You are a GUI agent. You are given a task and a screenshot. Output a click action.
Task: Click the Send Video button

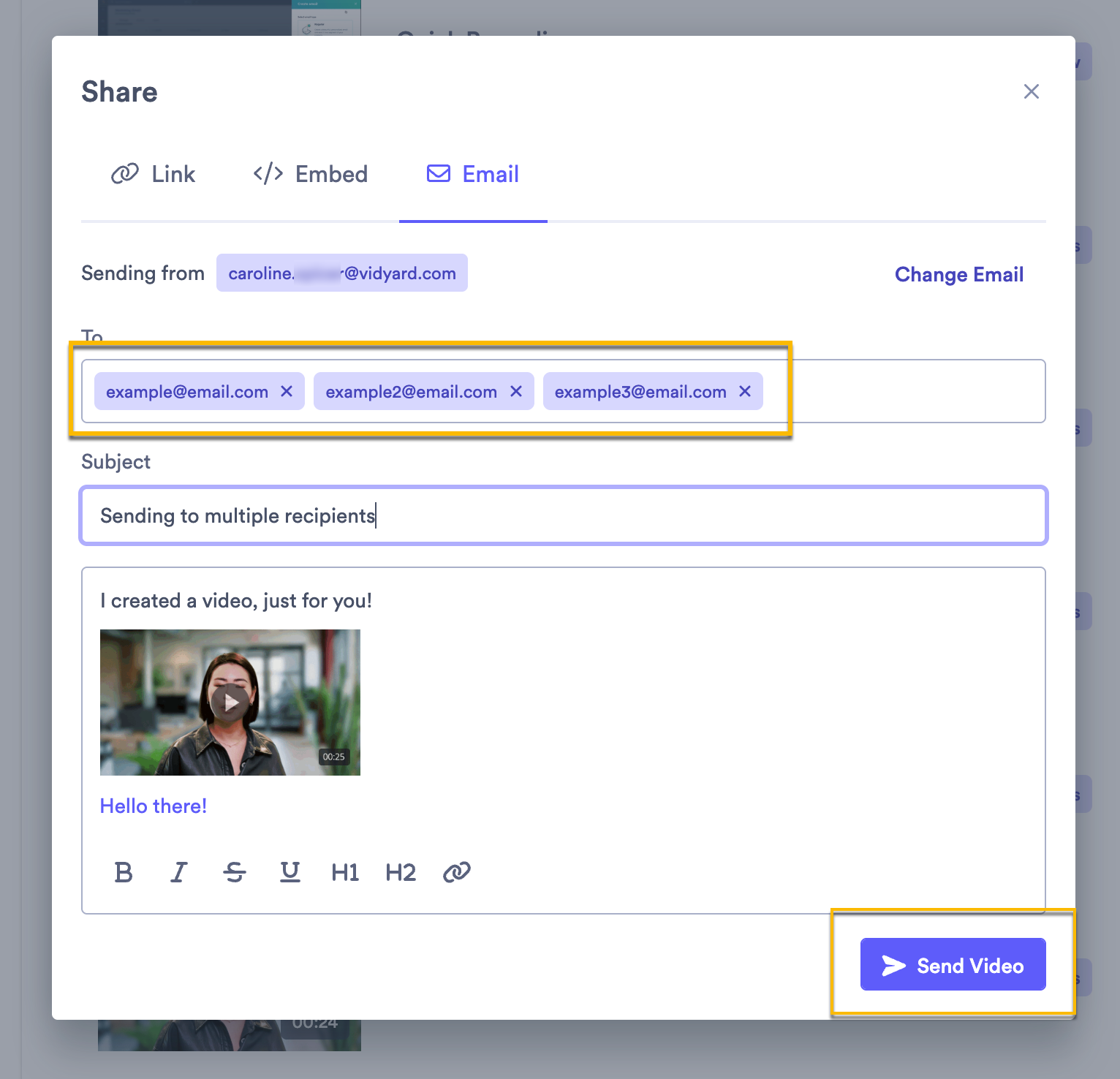coord(953,964)
